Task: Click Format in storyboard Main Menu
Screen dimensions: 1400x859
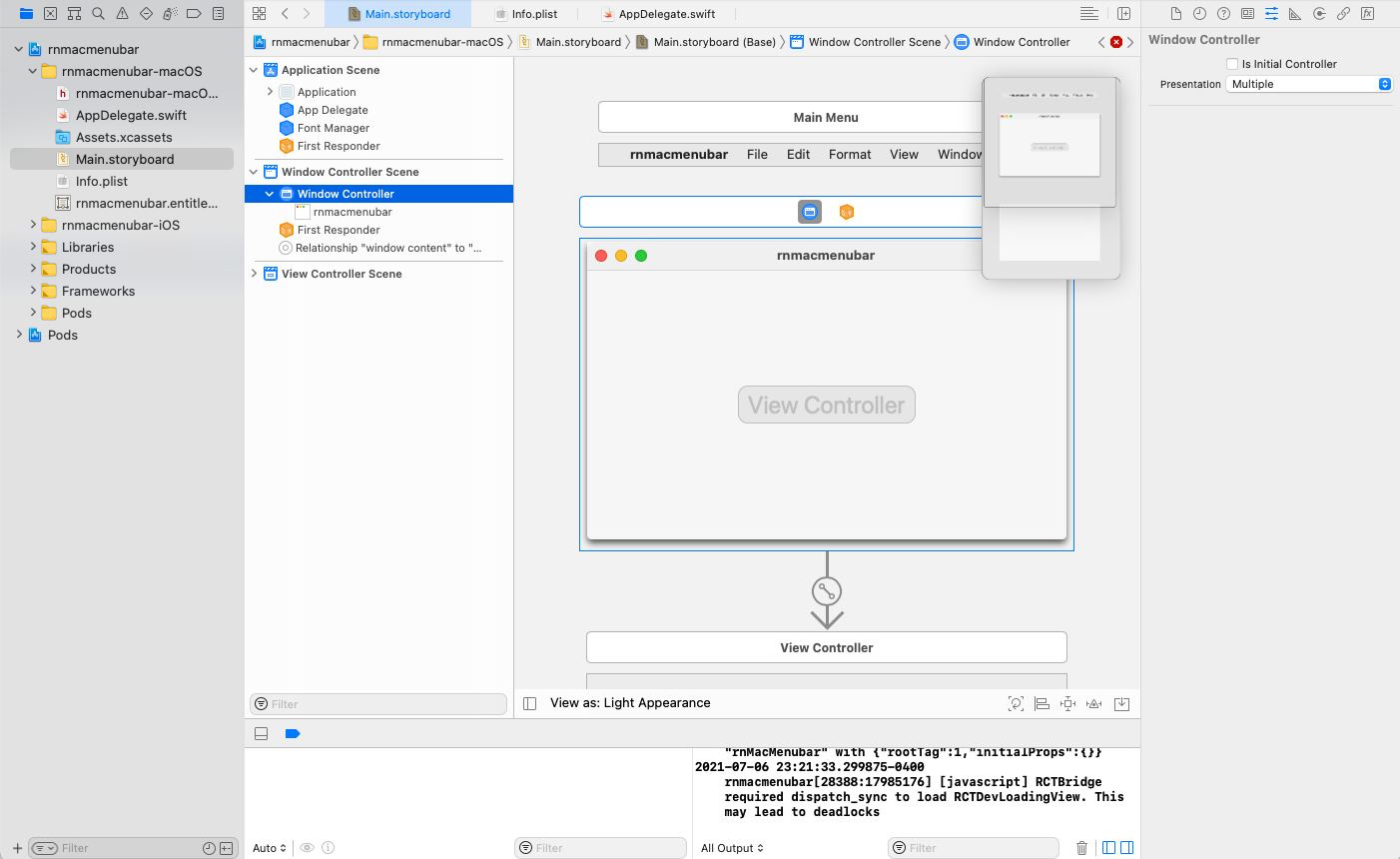Action: click(x=850, y=154)
